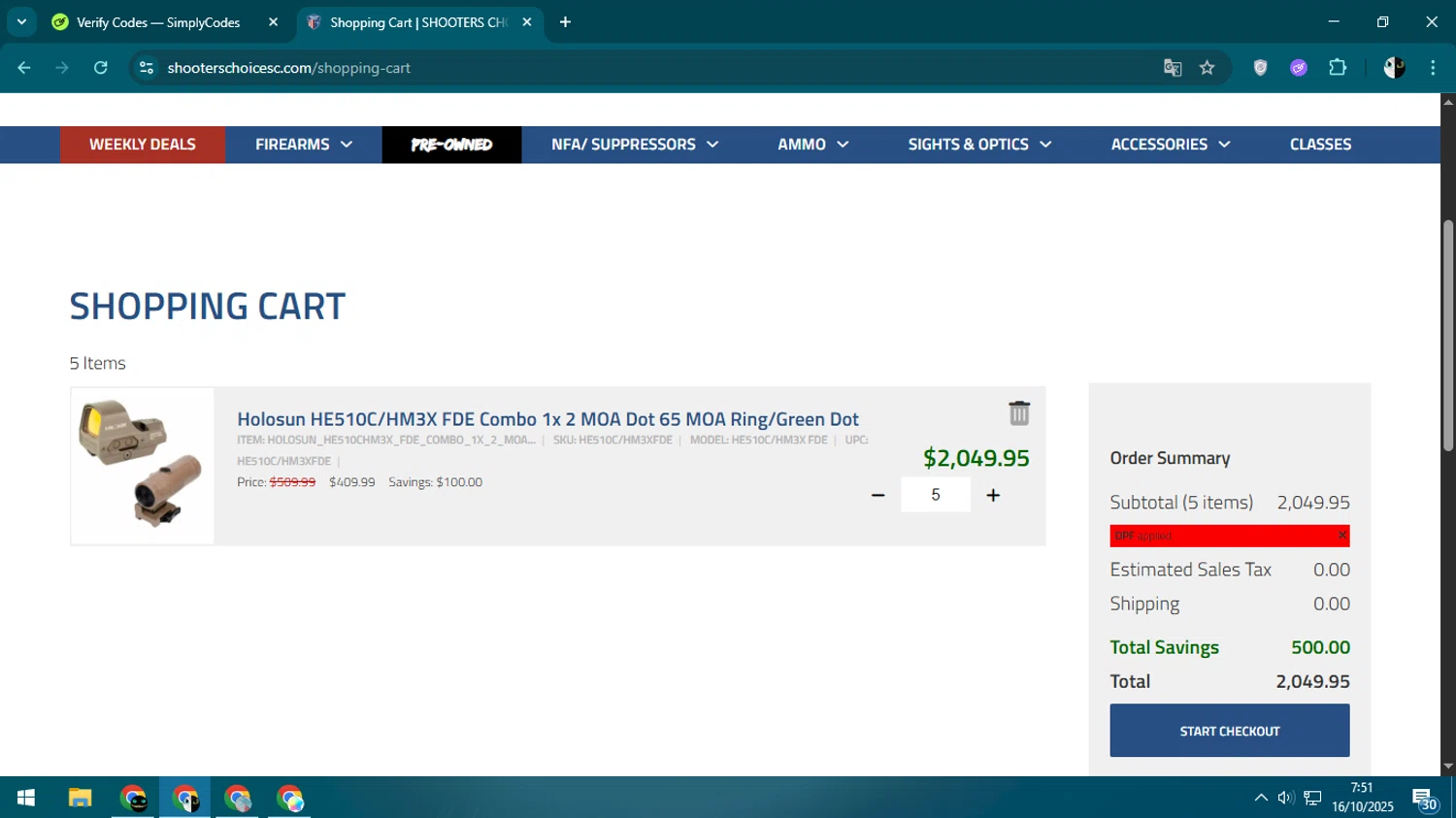This screenshot has height=818, width=1456.
Task: Open the Pre-Owned section
Action: click(451, 145)
